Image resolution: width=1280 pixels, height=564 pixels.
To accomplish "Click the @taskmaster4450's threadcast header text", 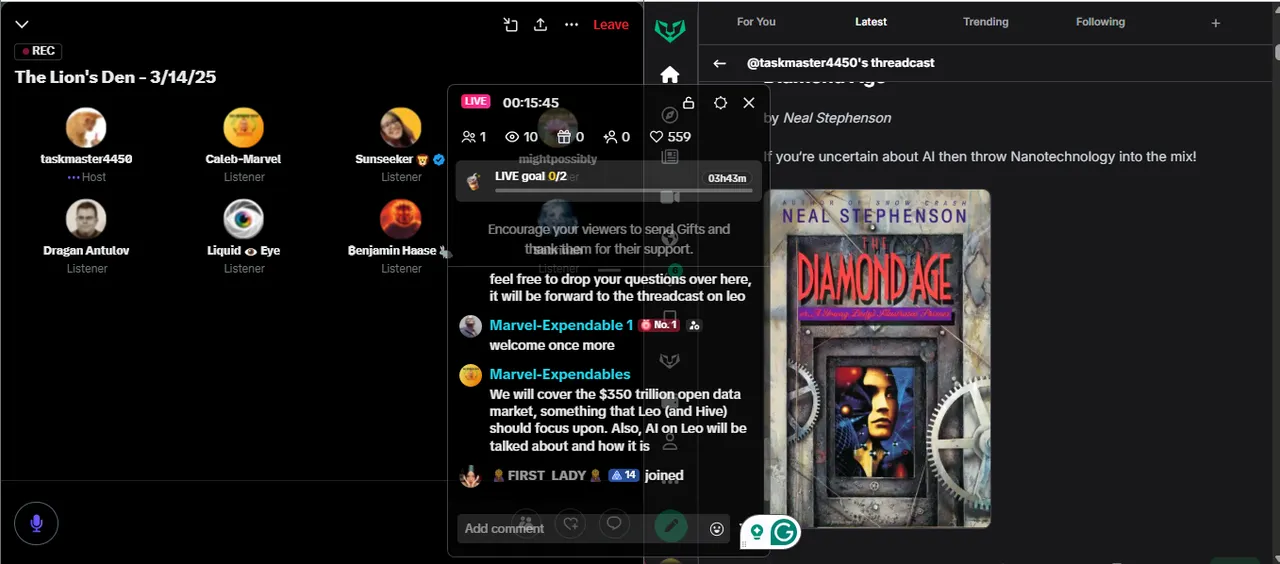I will (x=840, y=63).
